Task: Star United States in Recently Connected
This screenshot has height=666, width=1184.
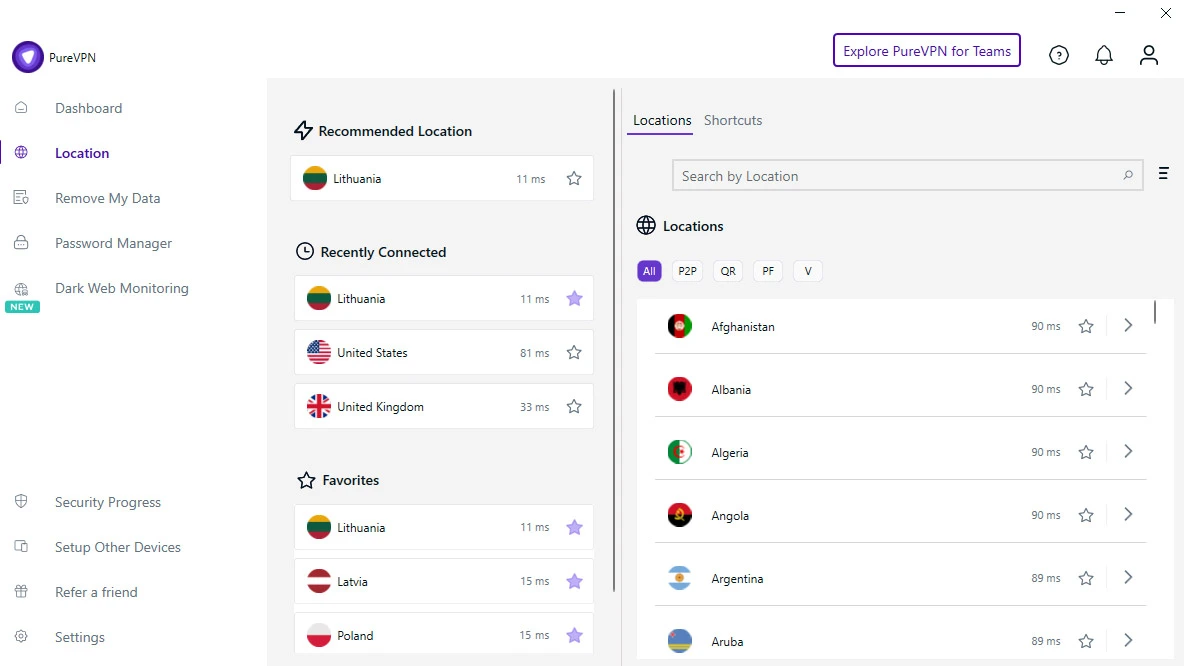Action: coord(574,352)
